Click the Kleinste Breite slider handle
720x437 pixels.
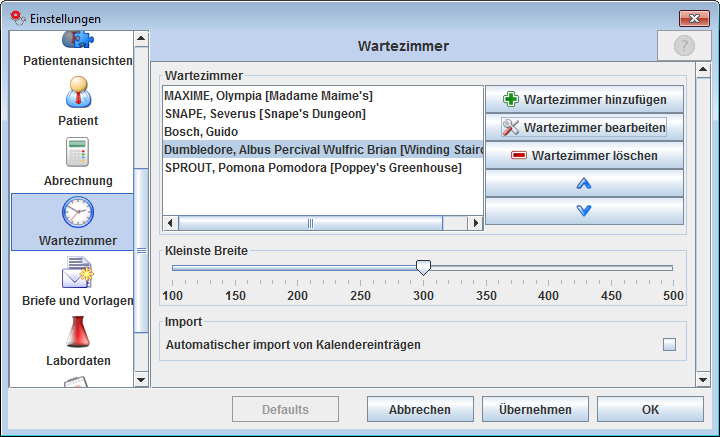[x=423, y=268]
